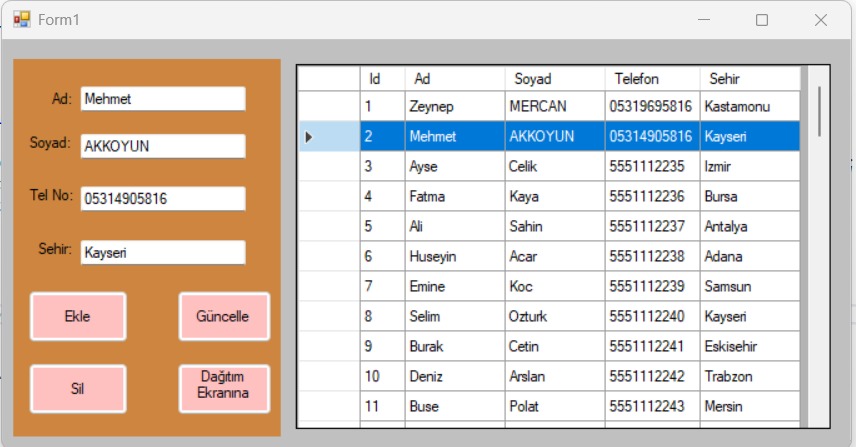This screenshot has width=856, height=447.
Task: Sort by the Telefon column header
Action: [x=652, y=79]
